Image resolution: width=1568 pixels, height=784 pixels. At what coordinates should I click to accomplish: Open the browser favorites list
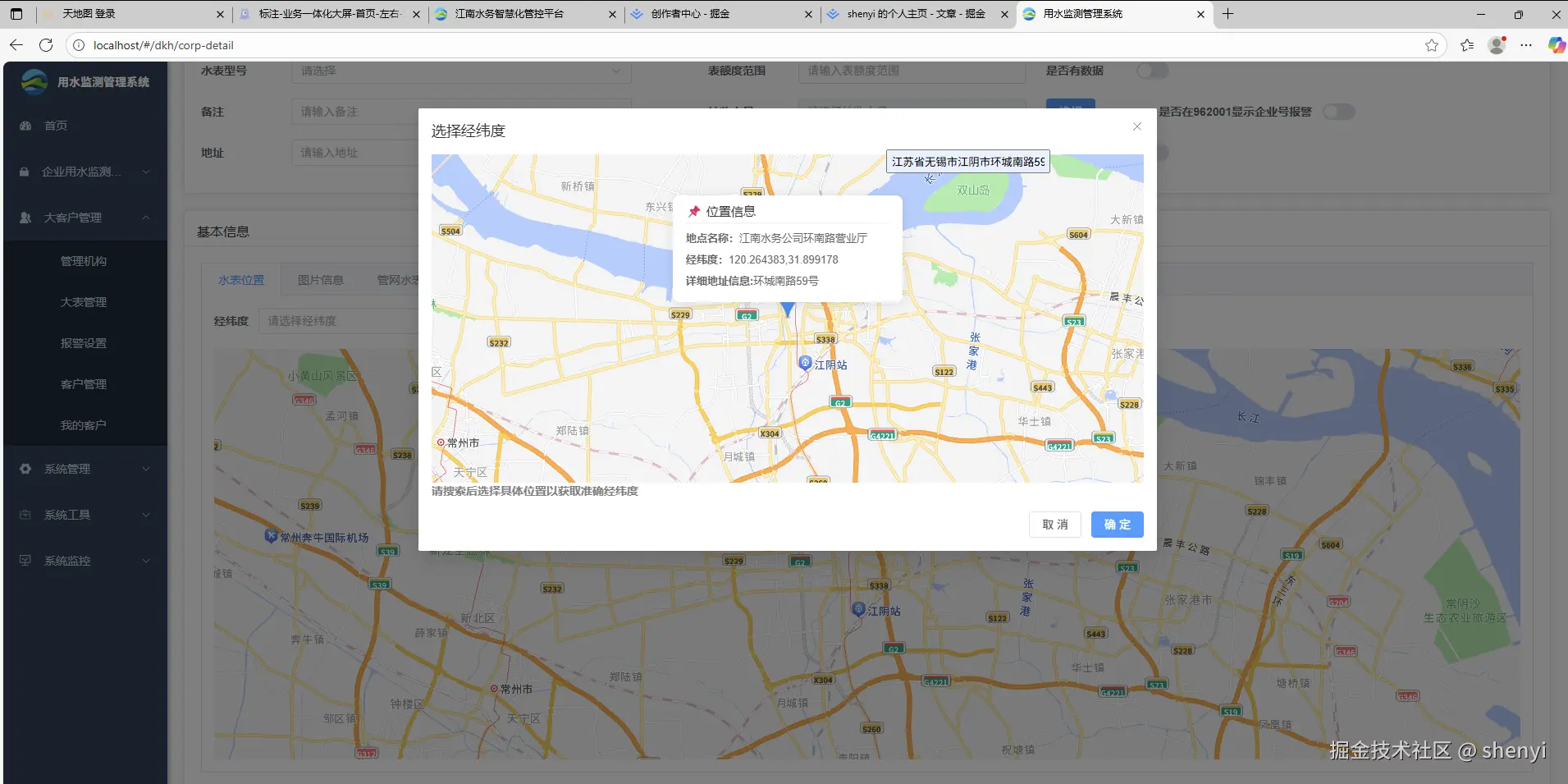[x=1467, y=45]
